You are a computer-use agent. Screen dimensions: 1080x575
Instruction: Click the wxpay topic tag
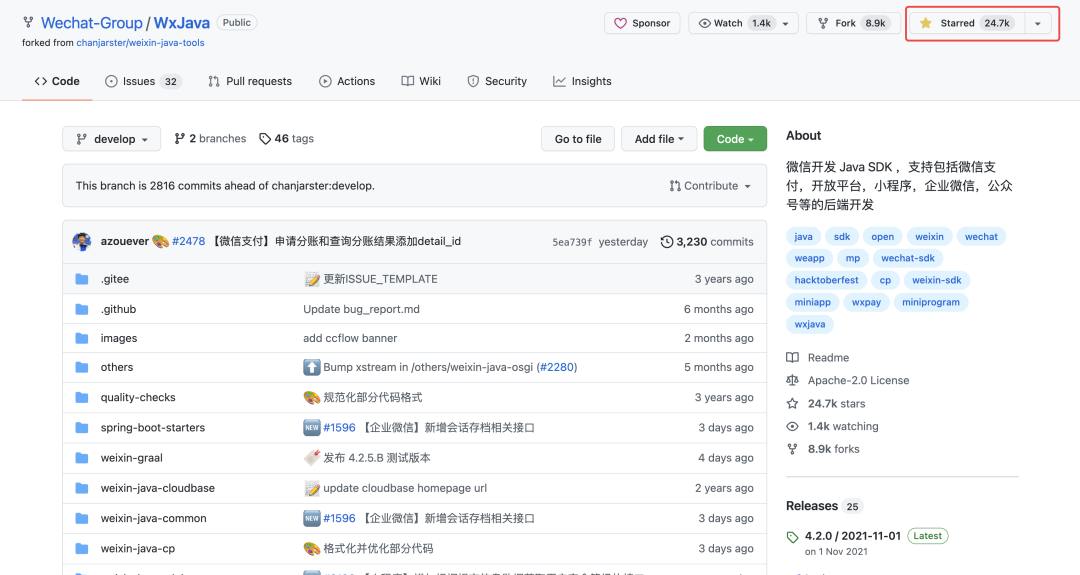[866, 302]
